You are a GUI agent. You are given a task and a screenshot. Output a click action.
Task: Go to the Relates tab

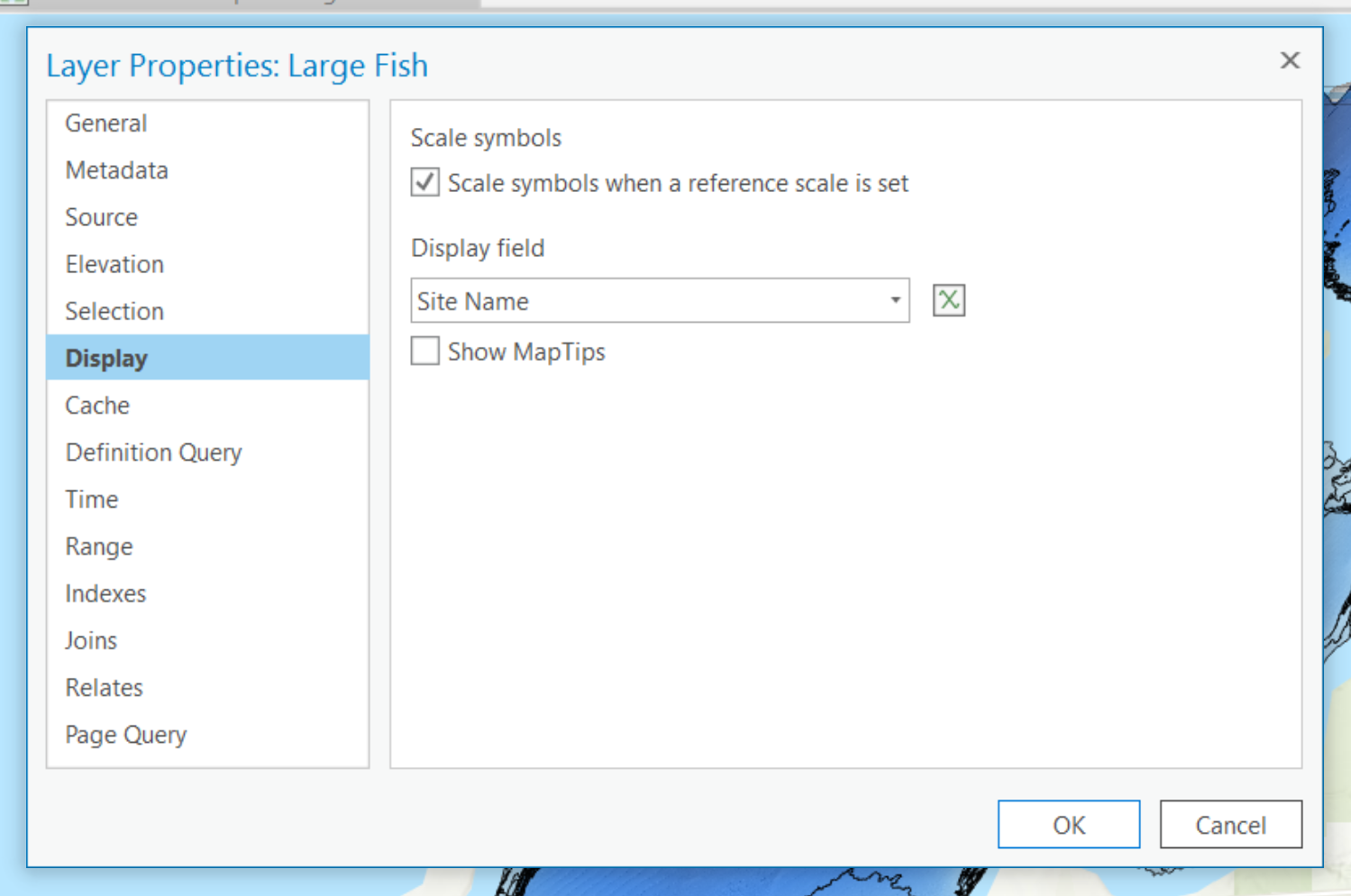pyautogui.click(x=104, y=687)
